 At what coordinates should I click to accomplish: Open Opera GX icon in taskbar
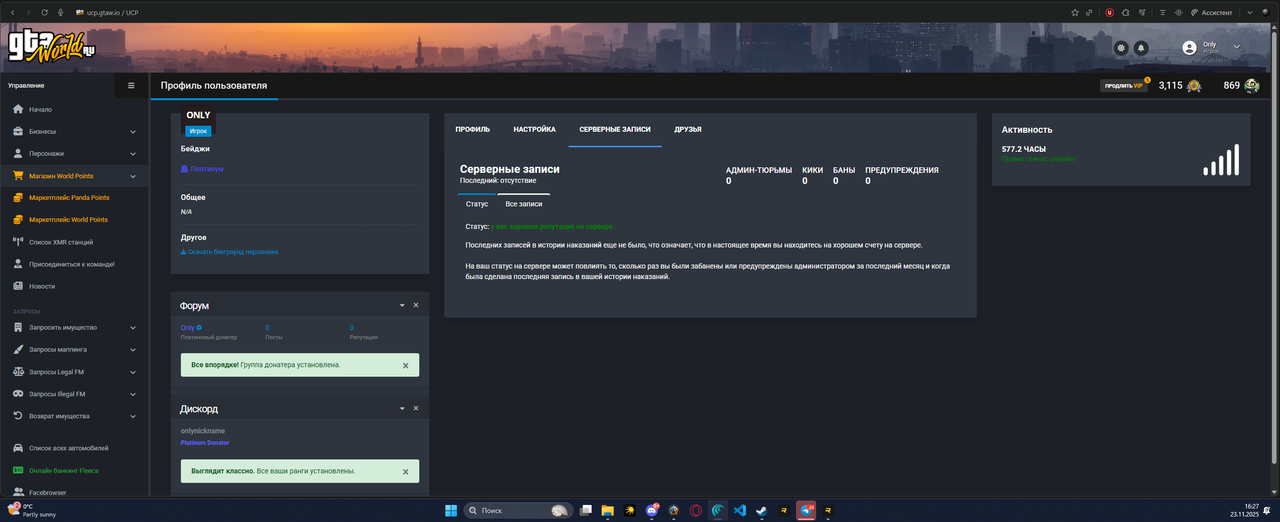click(x=696, y=510)
